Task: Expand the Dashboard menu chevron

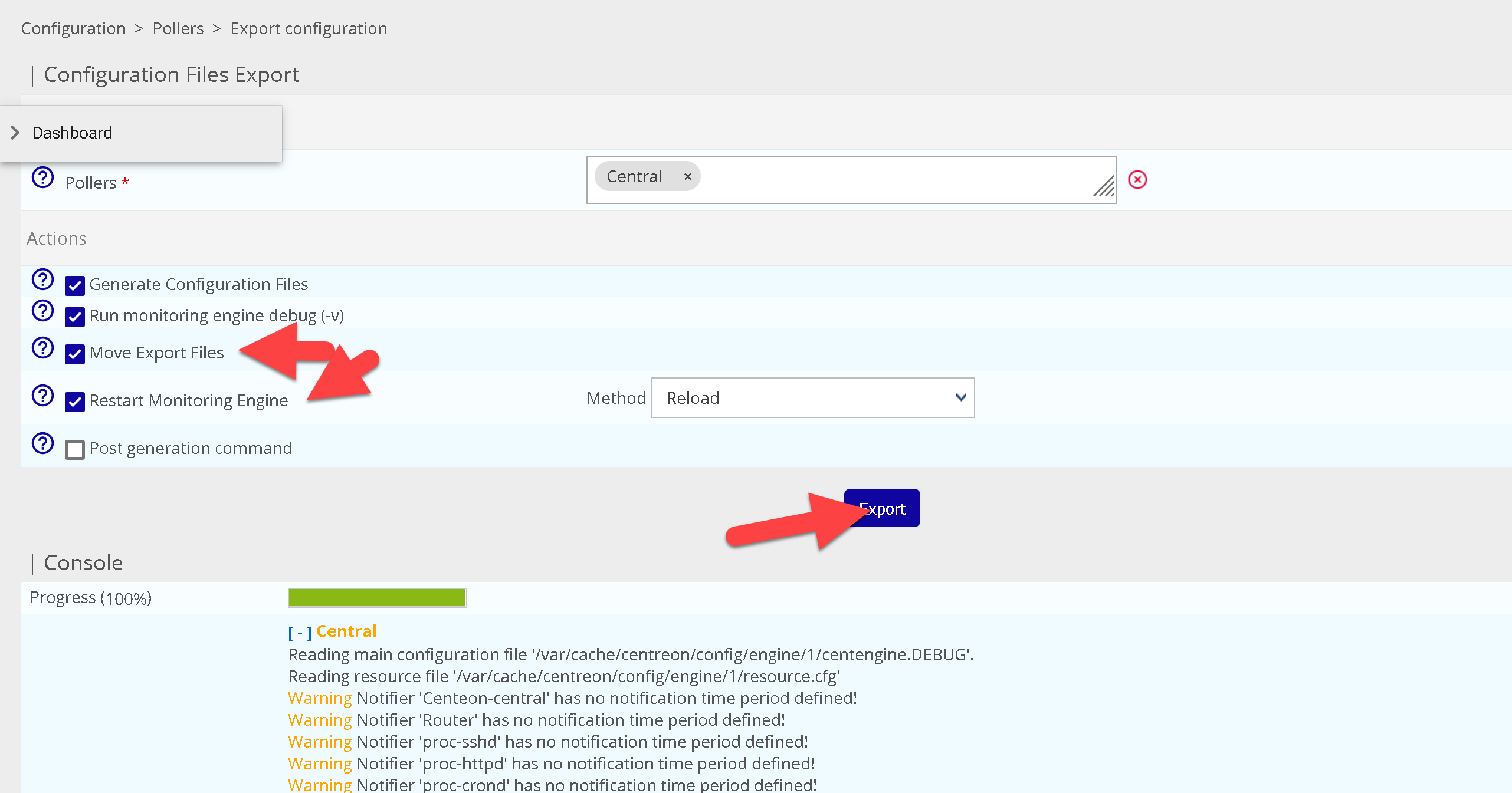Action: [15, 133]
